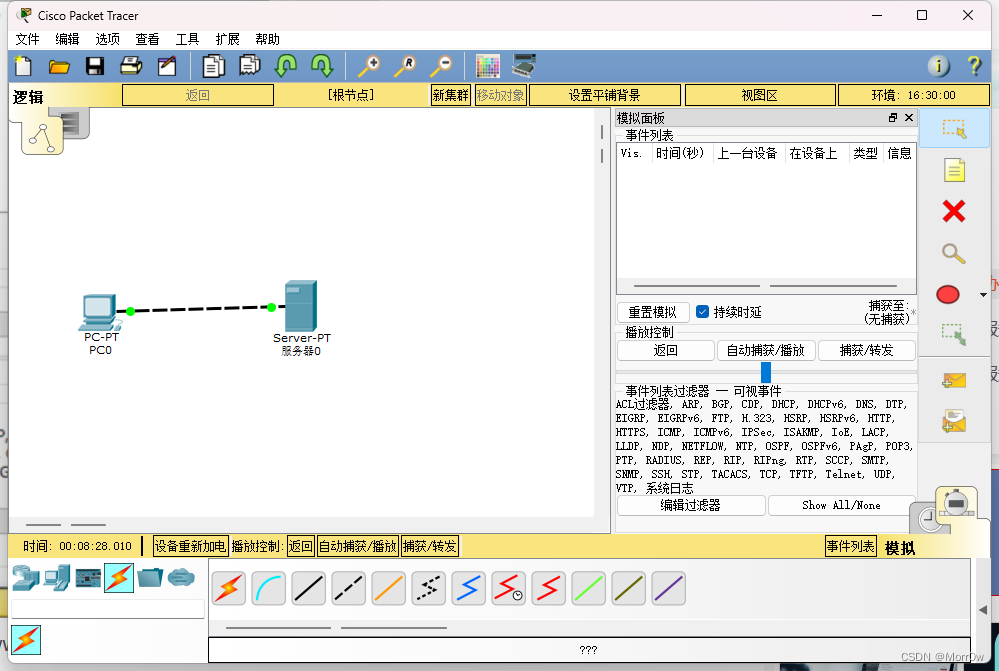999x671 pixels.
Task: Select the console cable
Action: coord(269,588)
